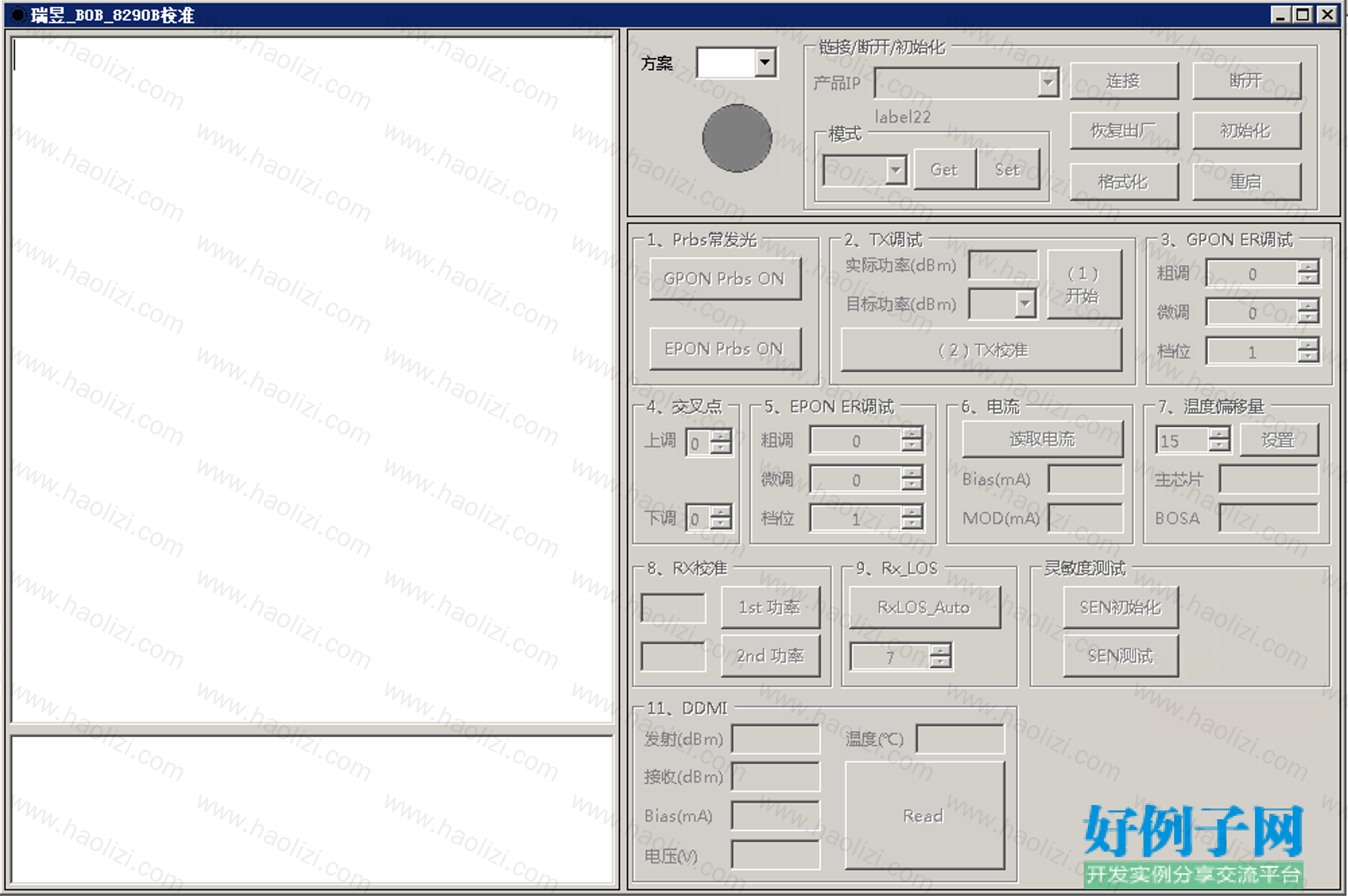The width and height of the screenshot is (1348, 896).
Task: Adjust the 交叉点 上调 spinner
Action: (708, 443)
